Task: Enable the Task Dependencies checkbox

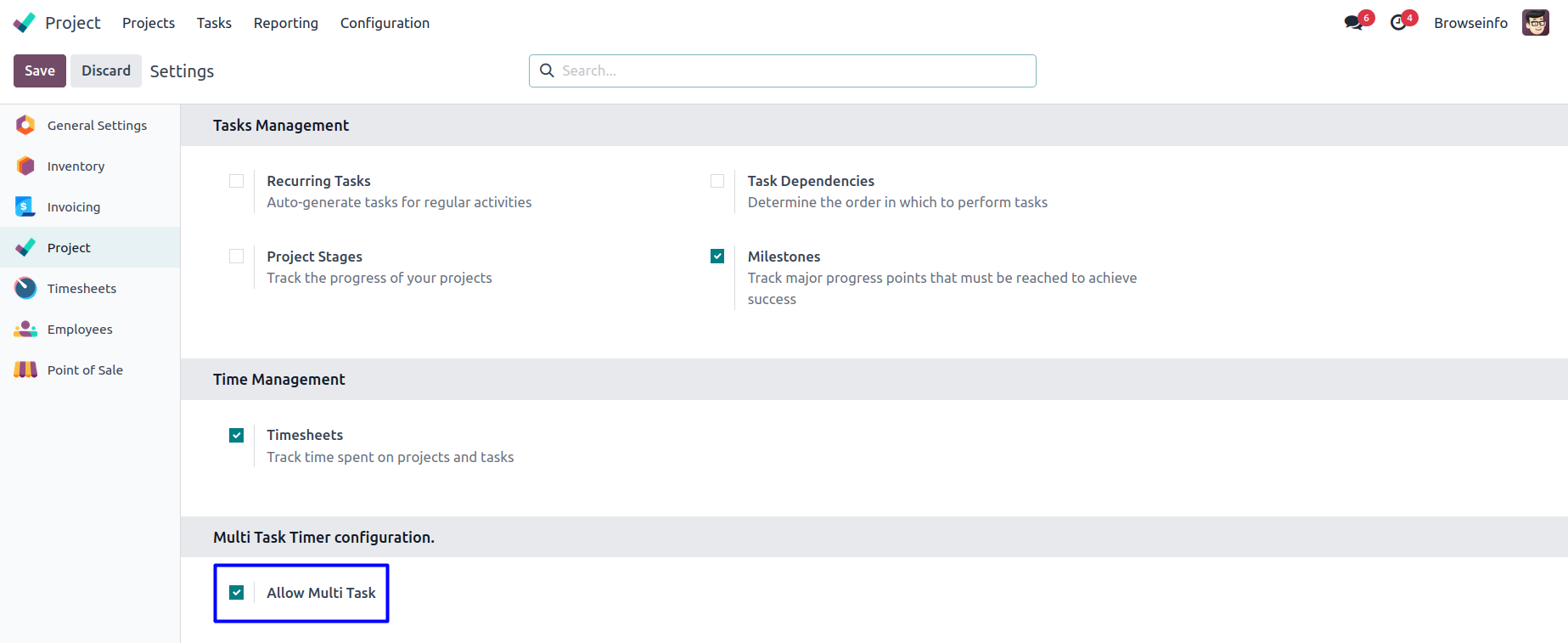Action: 717,181
